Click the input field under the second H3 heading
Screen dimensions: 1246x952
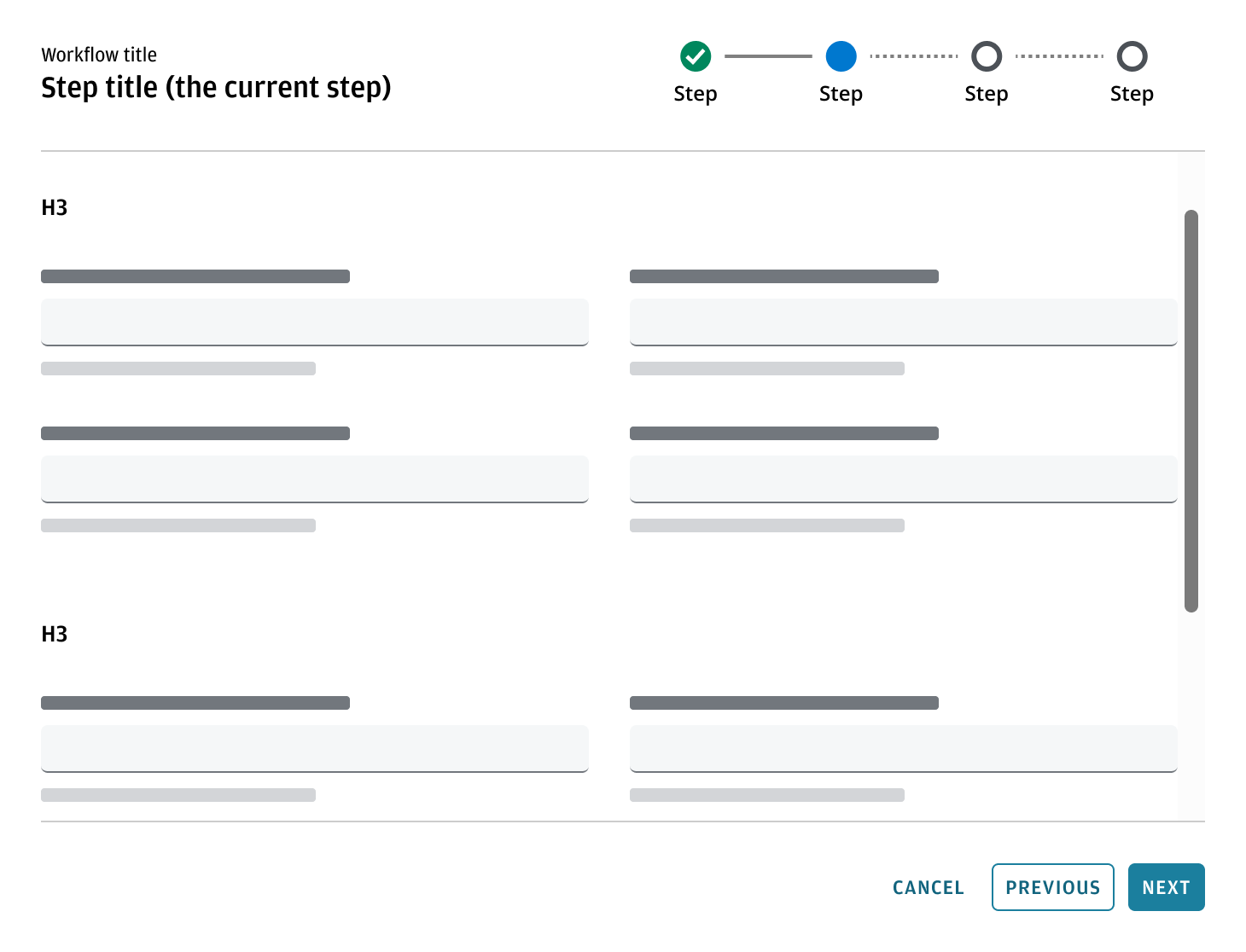314,748
